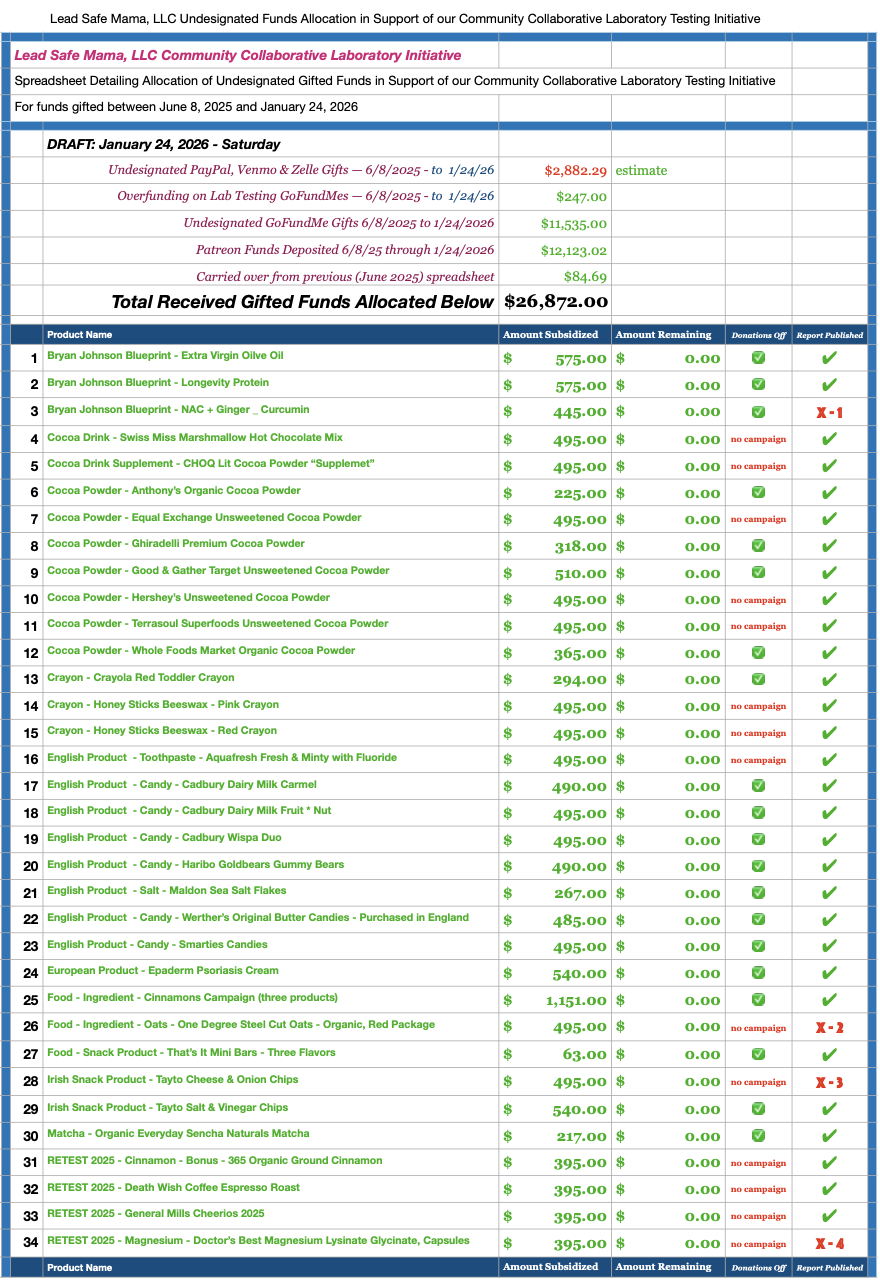Click the top Amount Subsidized column header
This screenshot has width=880, height=1280.
[x=550, y=335]
